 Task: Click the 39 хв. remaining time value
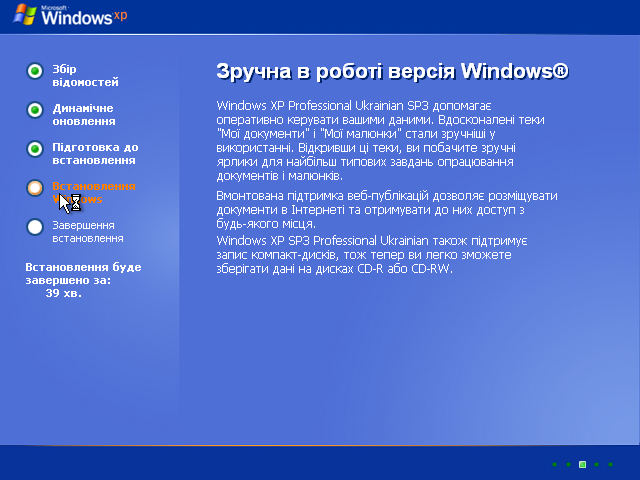click(x=64, y=293)
